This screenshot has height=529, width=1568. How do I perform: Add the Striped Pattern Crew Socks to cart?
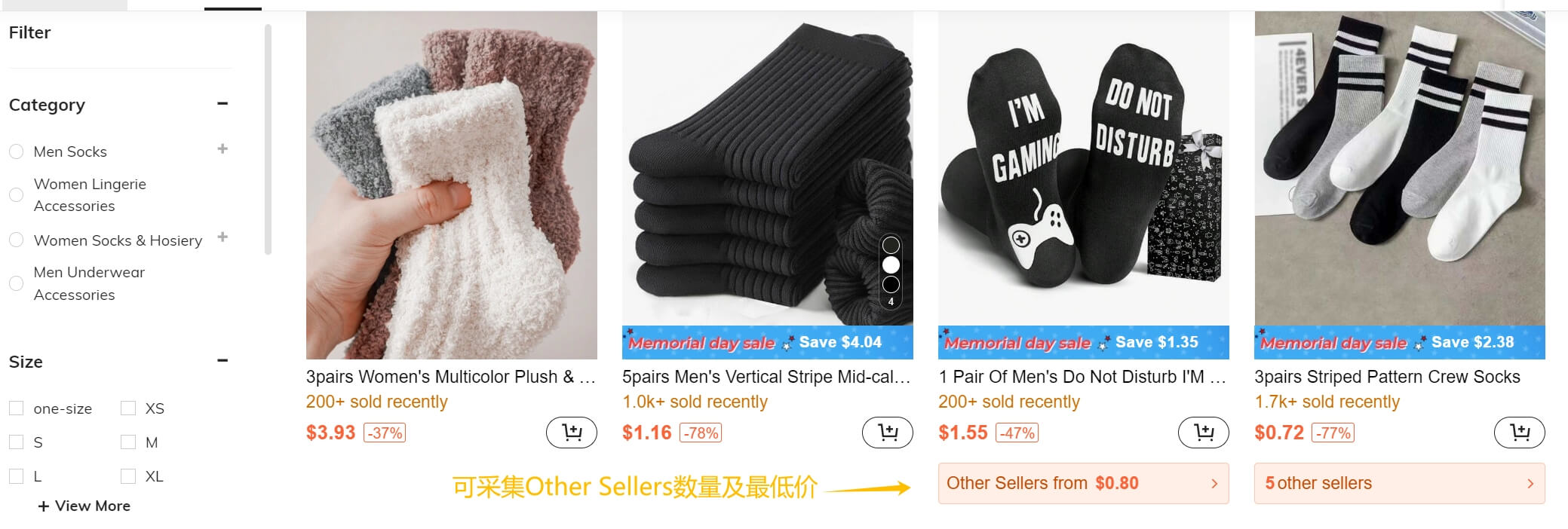click(1520, 433)
